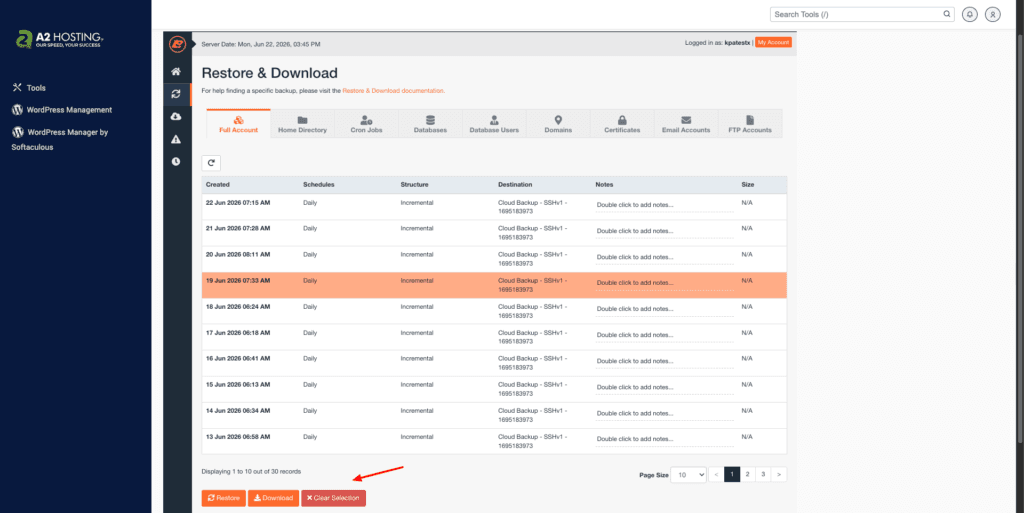Switch to the Databases tab
The image size is (1024, 513).
point(430,123)
